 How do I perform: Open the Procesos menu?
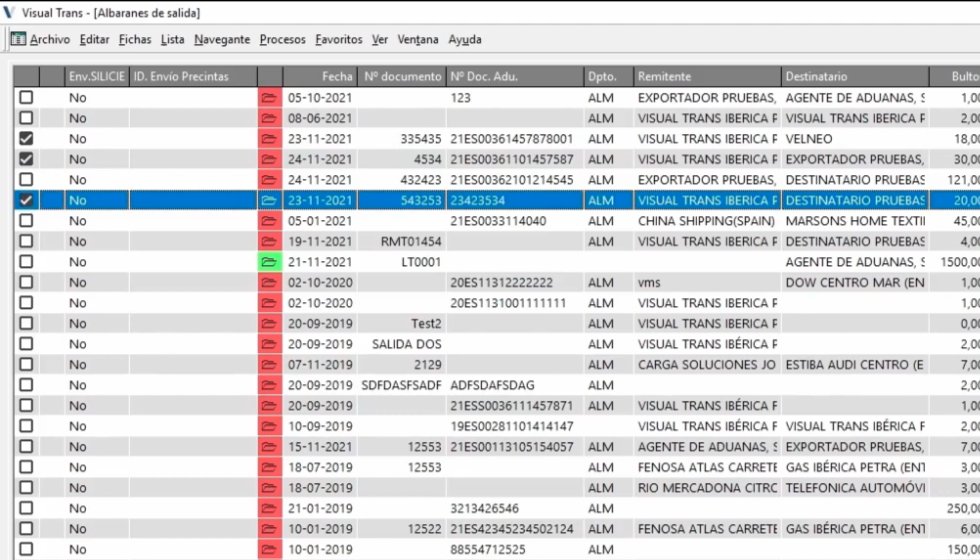pyautogui.click(x=282, y=39)
